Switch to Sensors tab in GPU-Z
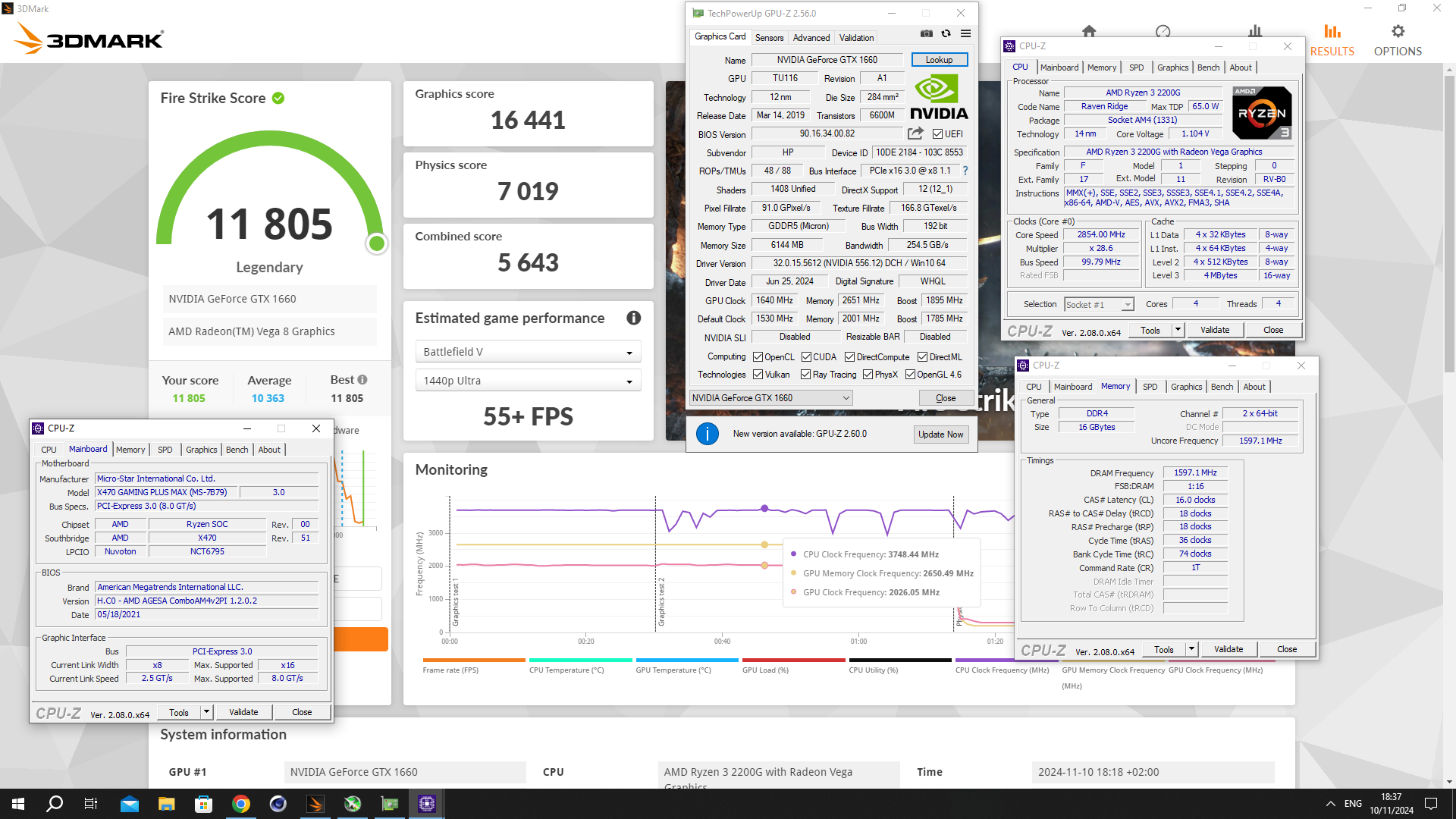 coord(769,38)
